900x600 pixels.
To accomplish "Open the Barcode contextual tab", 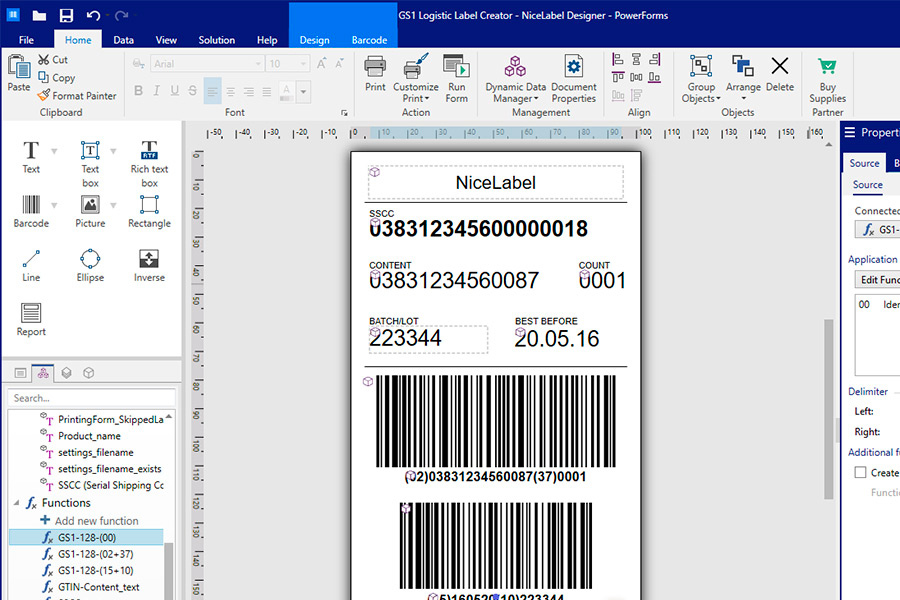I will [369, 40].
